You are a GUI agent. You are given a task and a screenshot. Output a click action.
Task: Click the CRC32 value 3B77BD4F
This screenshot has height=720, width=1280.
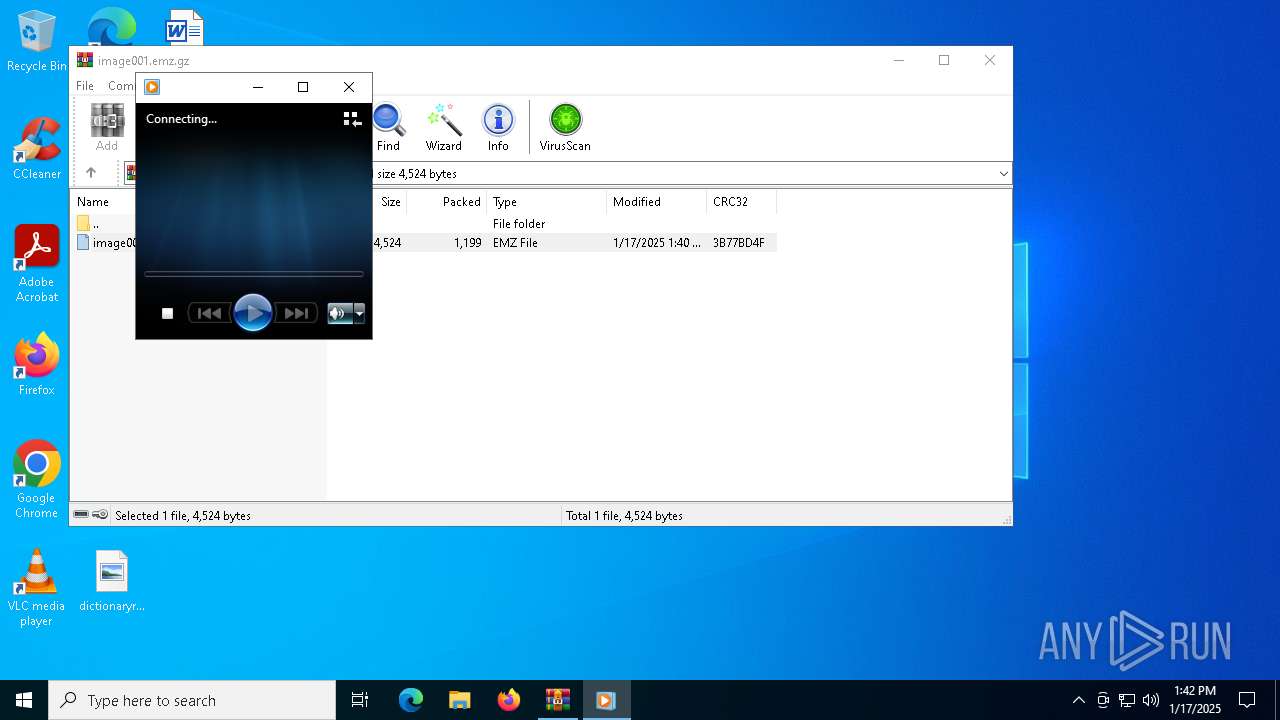click(x=739, y=243)
